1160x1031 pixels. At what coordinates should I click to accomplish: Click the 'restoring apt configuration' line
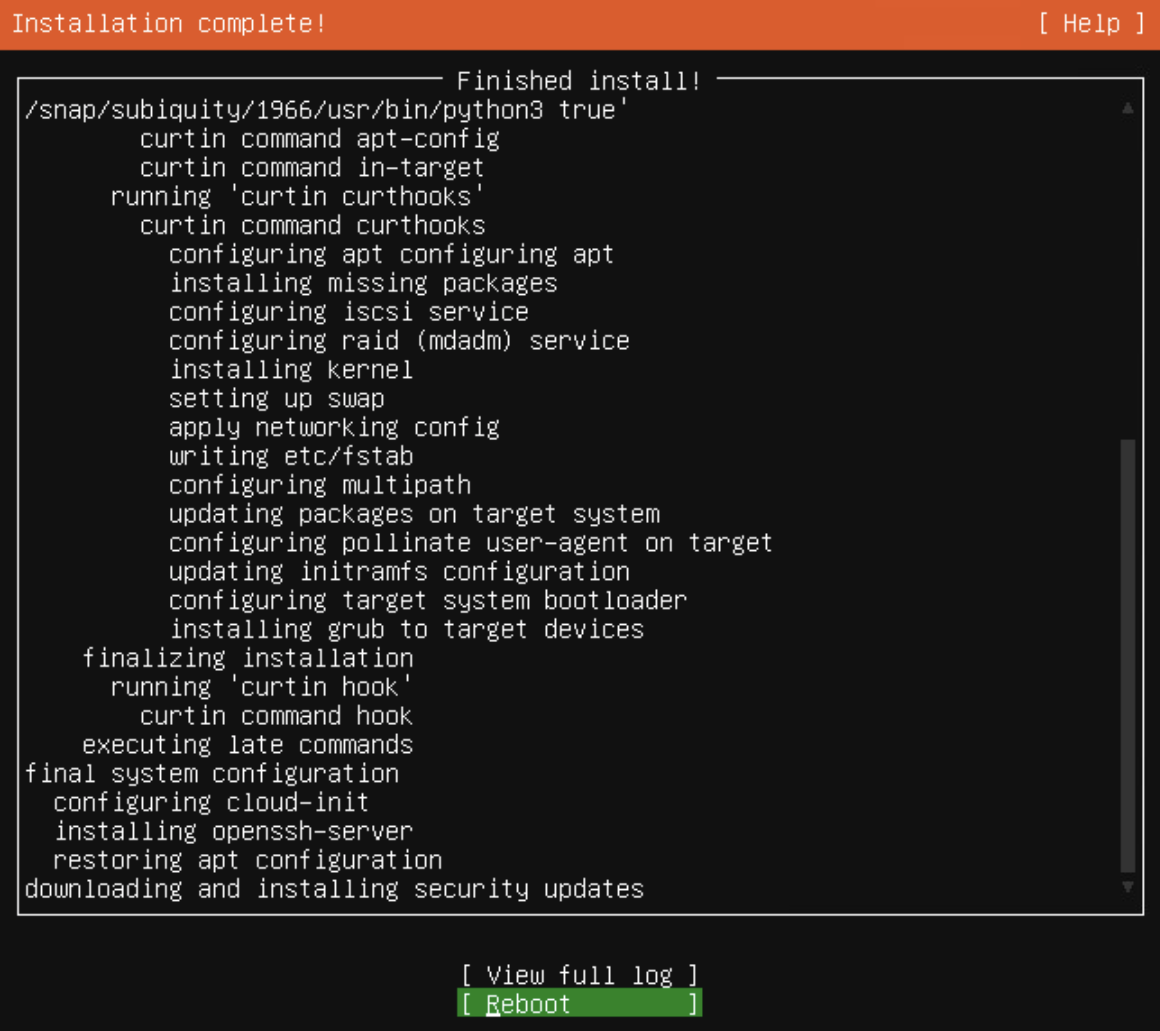(x=247, y=859)
